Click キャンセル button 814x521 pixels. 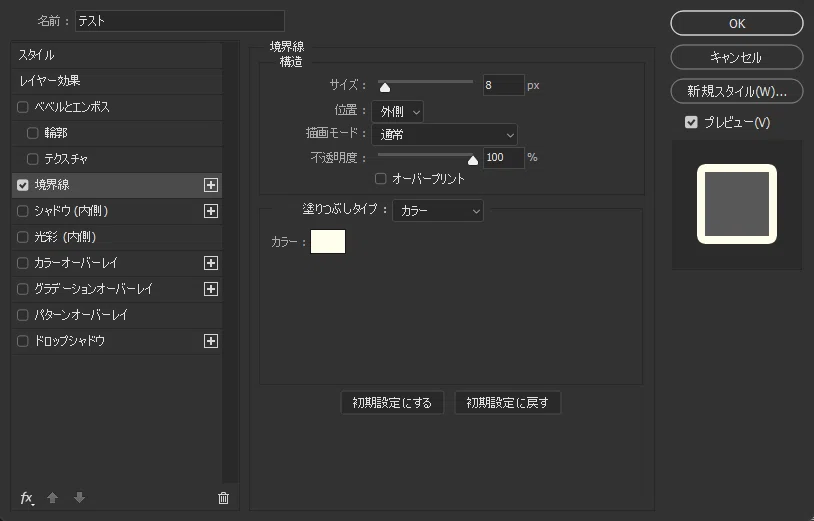(x=737, y=57)
